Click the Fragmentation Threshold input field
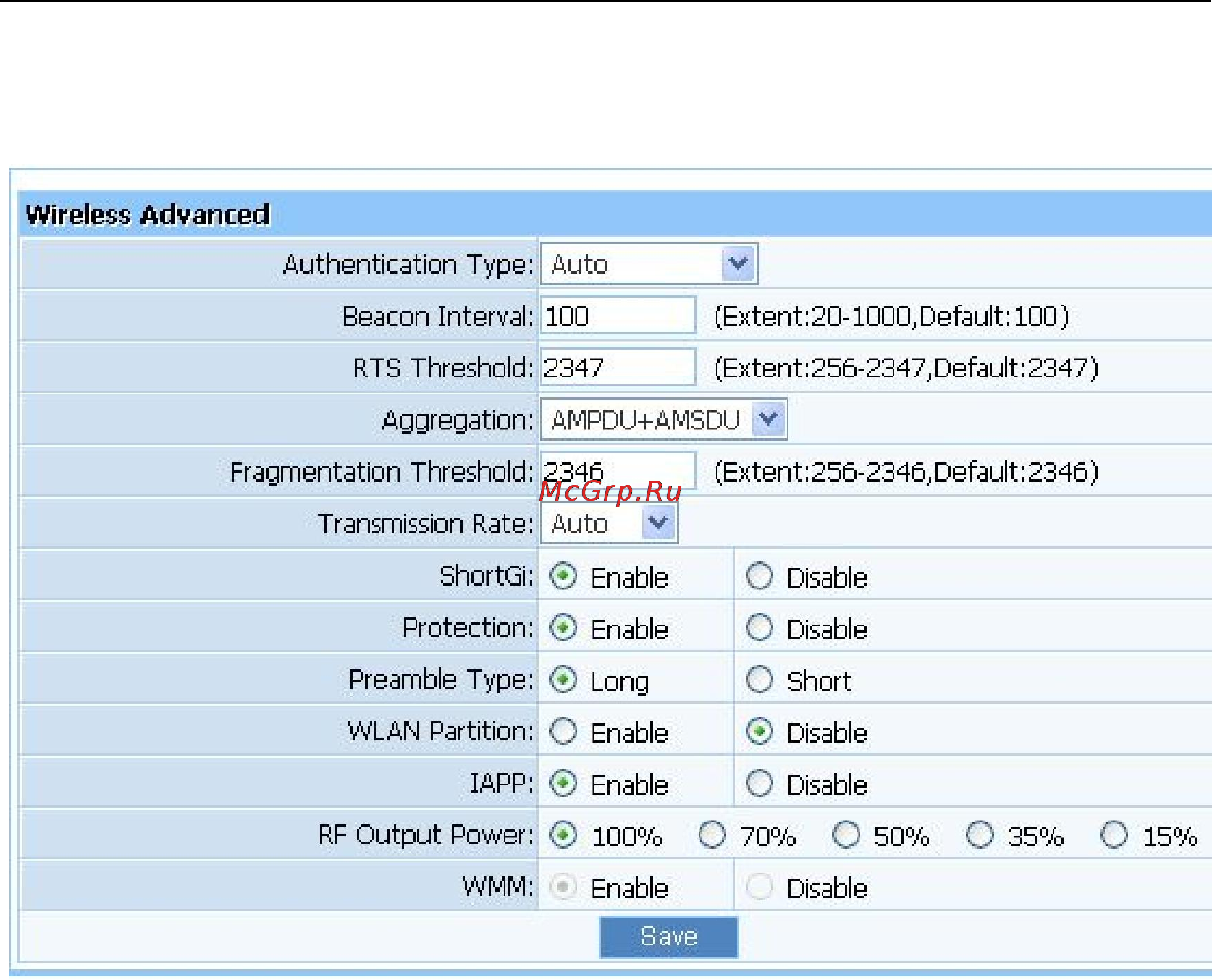Screen dimensions: 1212x980 click(x=618, y=470)
